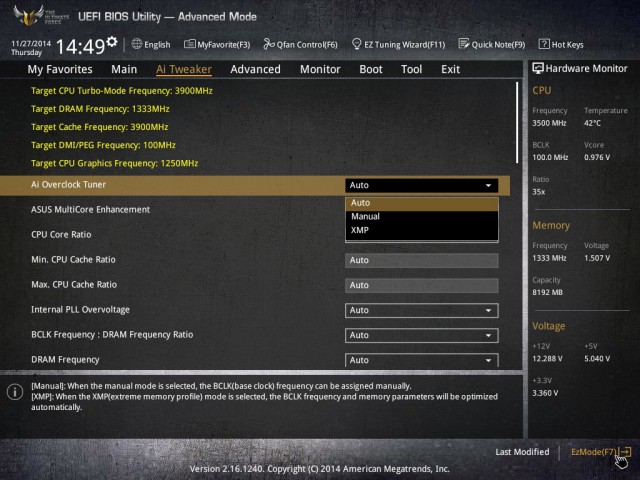Switch to EzMode(F7)
The width and height of the screenshot is (640, 480).
pyautogui.click(x=601, y=452)
